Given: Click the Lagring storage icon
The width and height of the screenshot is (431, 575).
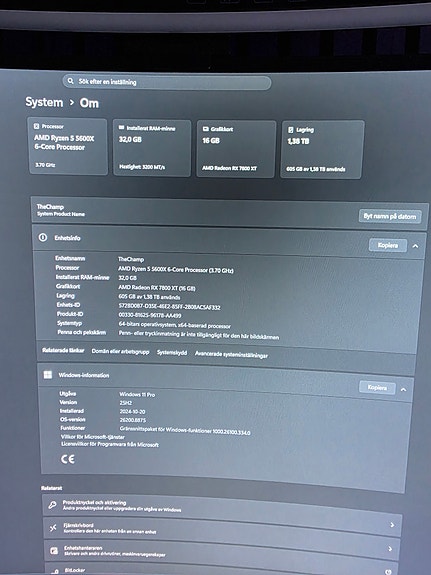Looking at the screenshot, I should tap(291, 130).
